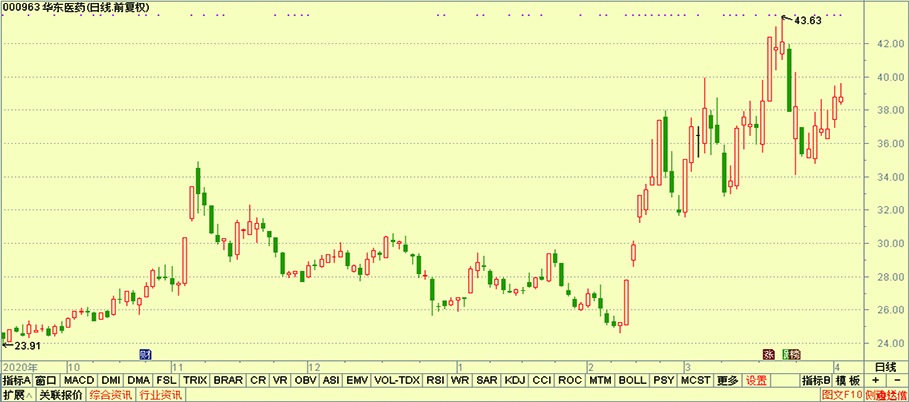Open the 关联报价 related quotes tab

[x=60, y=396]
